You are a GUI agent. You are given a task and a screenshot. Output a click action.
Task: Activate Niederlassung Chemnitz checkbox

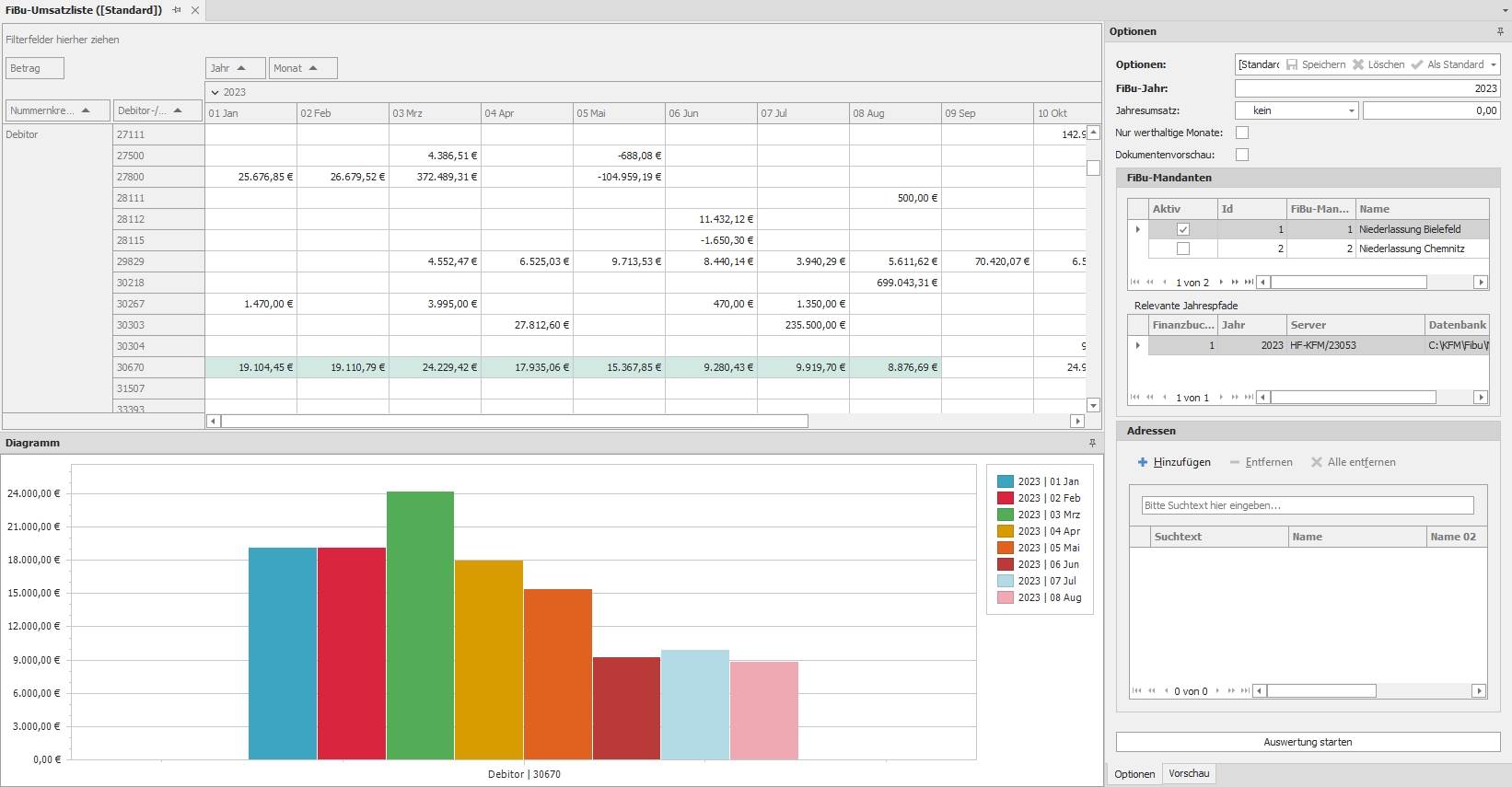coord(1183,249)
